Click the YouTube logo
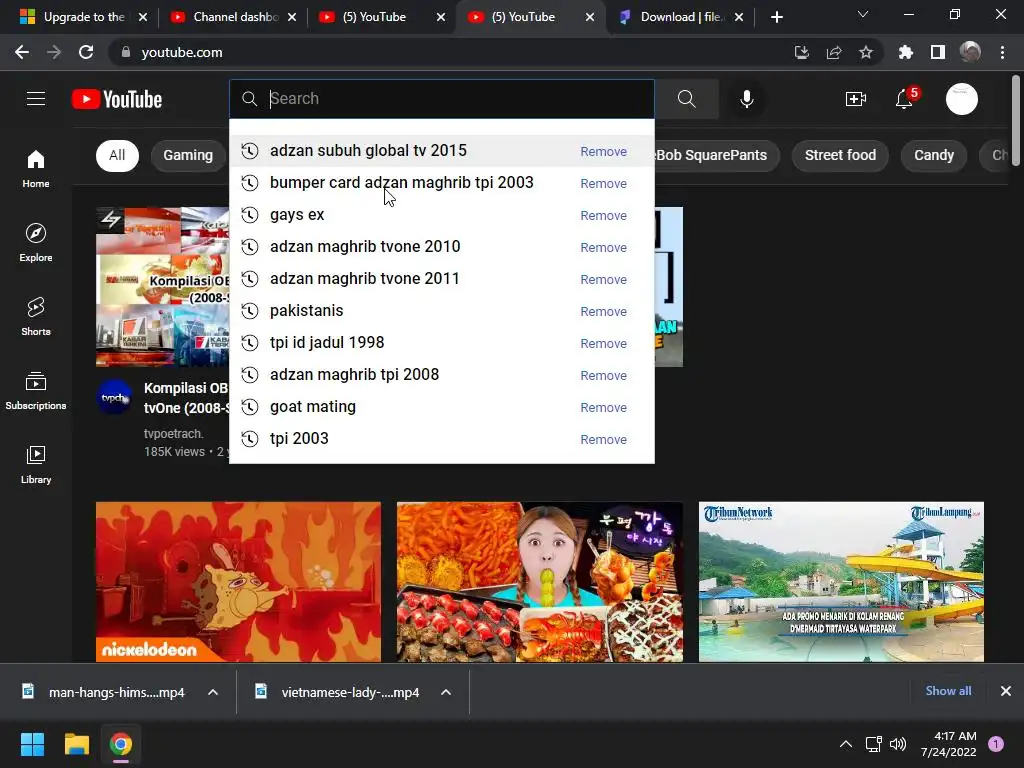Viewport: 1024px width, 768px height. 117,99
